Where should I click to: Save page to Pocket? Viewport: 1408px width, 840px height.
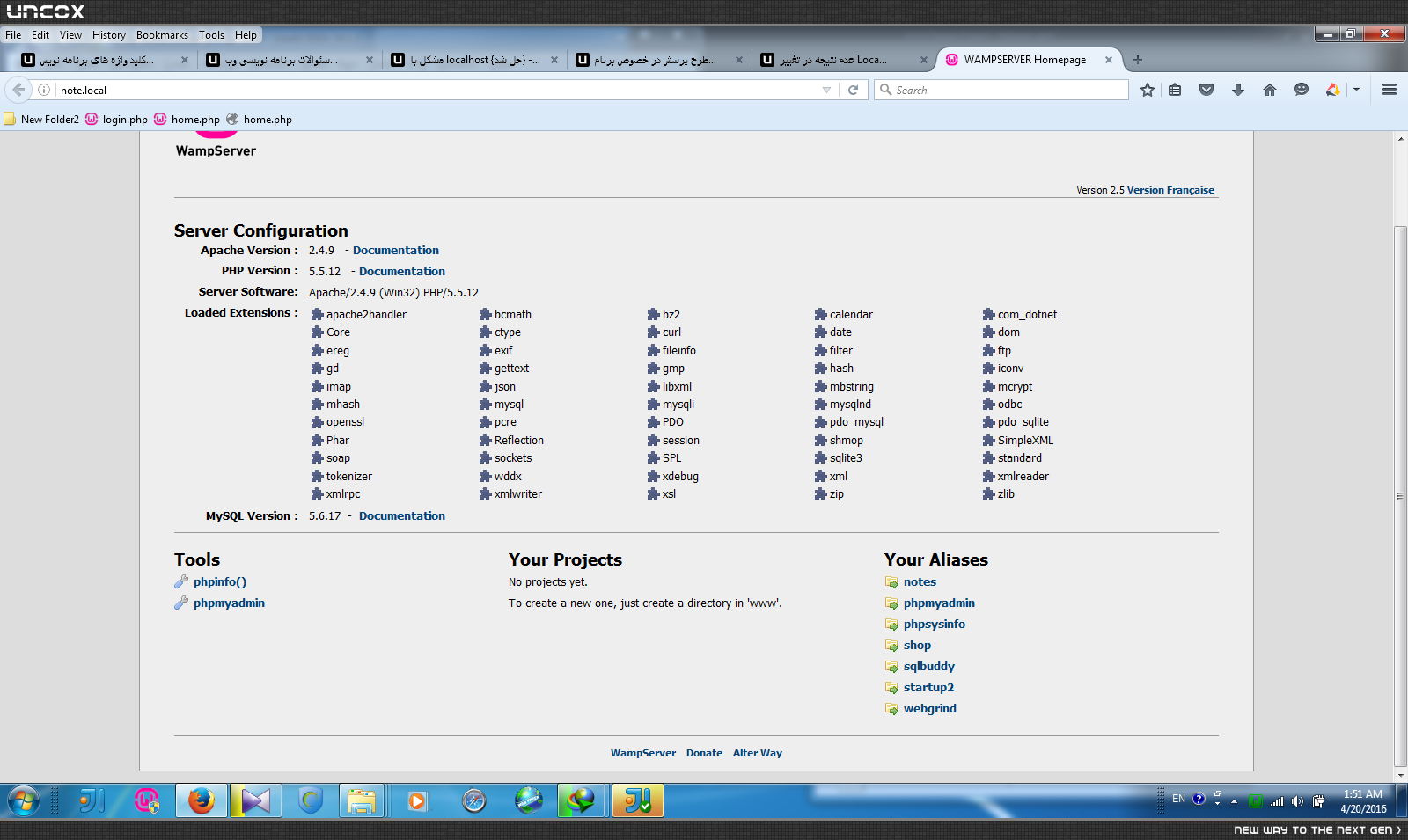tap(1206, 90)
